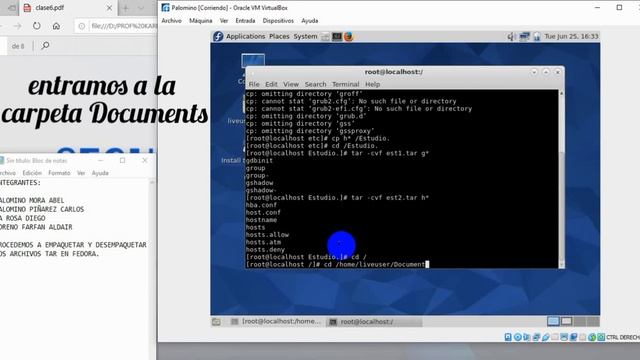Open VirtualBox Dispositivos menu
The width and height of the screenshot is (640, 360).
(x=278, y=20)
